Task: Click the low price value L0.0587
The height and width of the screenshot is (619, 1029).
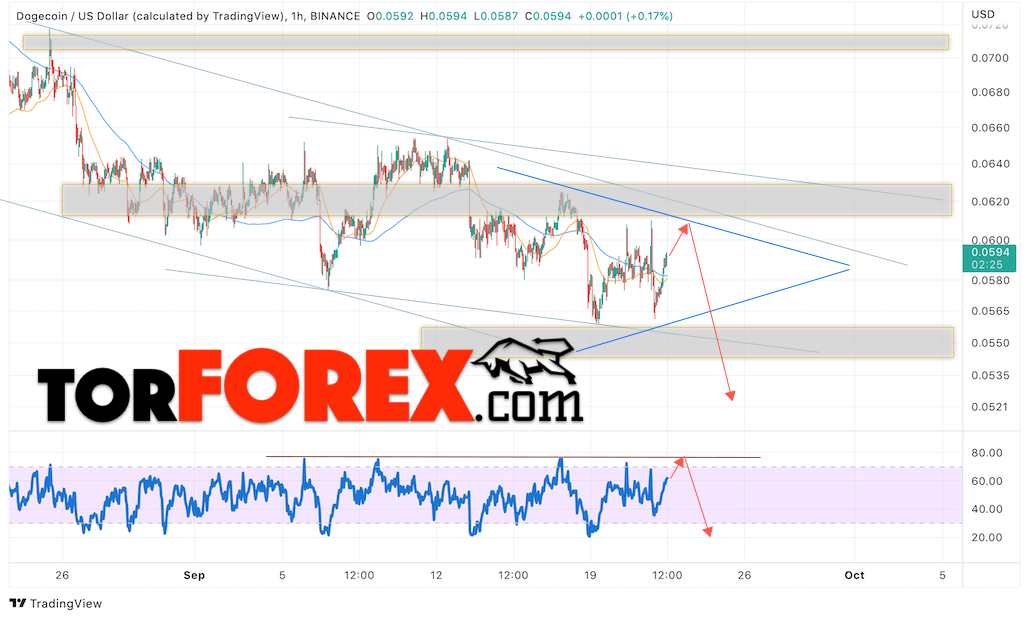Action: (x=495, y=16)
